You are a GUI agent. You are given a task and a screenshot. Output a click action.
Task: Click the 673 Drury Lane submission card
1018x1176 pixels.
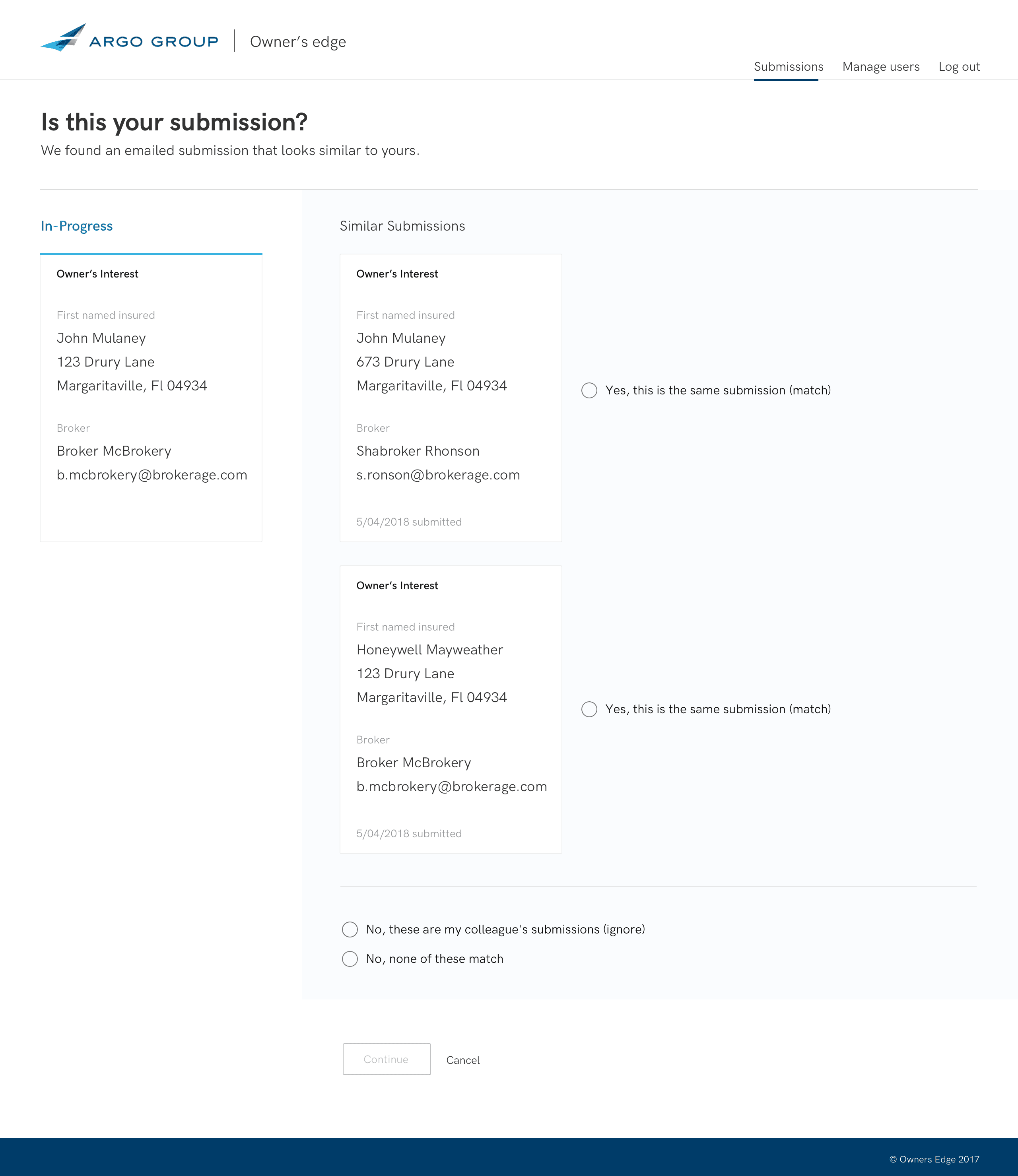[x=451, y=398]
